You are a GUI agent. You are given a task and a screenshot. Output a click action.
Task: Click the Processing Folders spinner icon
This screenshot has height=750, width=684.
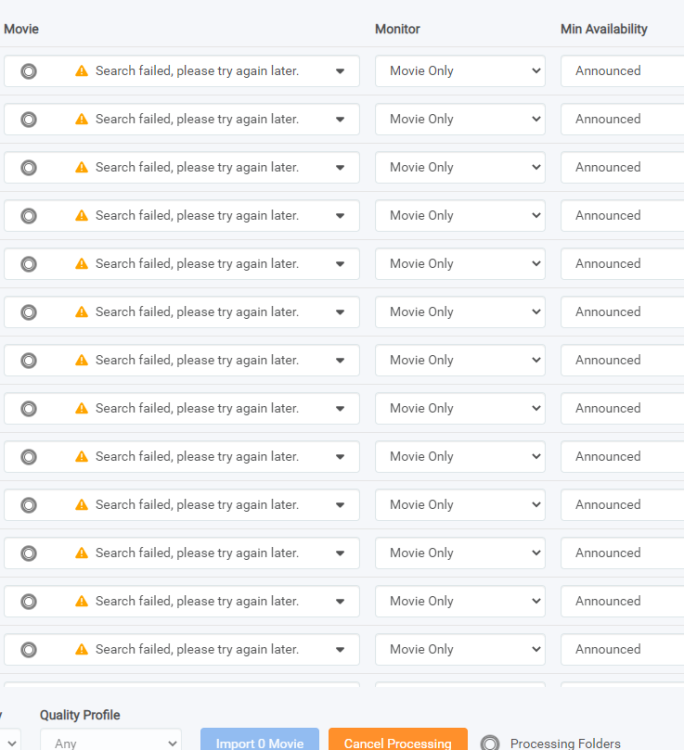click(x=490, y=743)
